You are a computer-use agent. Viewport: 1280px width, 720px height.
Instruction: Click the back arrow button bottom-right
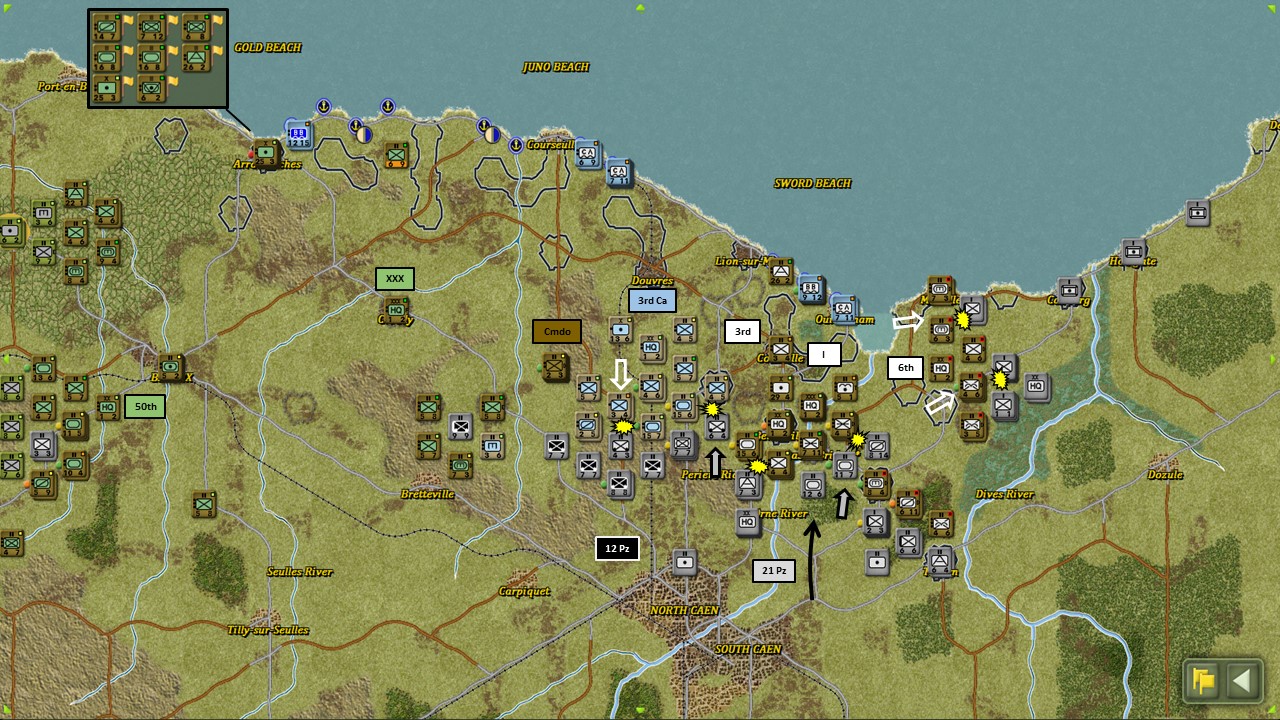tap(1241, 681)
